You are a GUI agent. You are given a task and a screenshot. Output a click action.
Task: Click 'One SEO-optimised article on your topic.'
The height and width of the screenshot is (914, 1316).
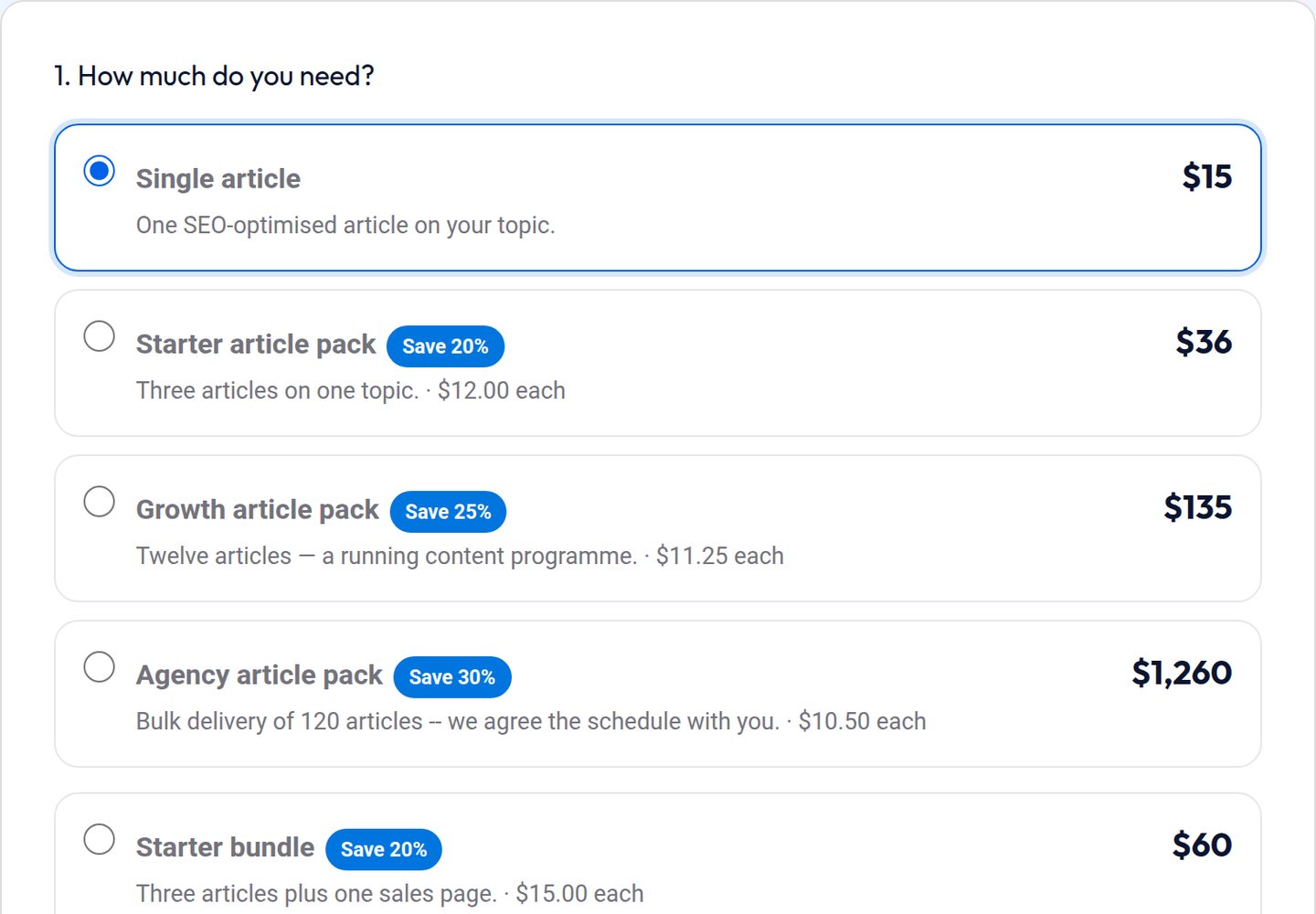click(x=345, y=225)
